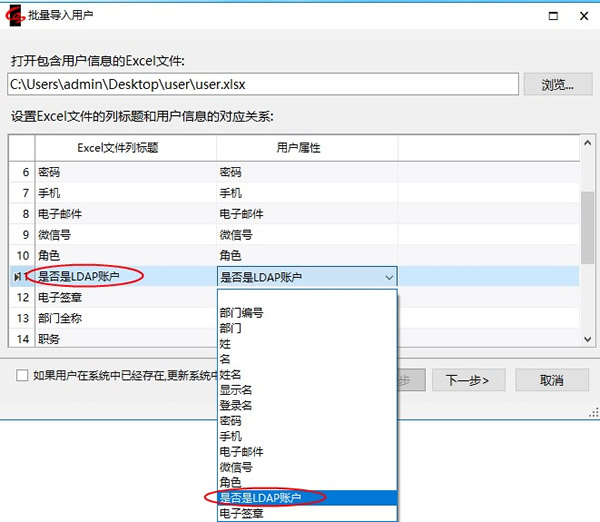Click the Excel文件列标题 column header

click(118, 147)
